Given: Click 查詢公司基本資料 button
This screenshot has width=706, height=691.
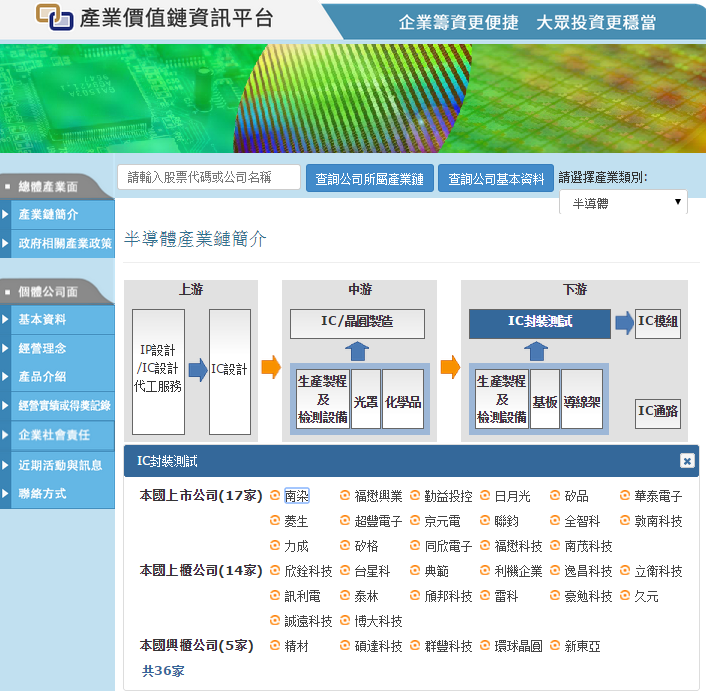Looking at the screenshot, I should coord(496,179).
